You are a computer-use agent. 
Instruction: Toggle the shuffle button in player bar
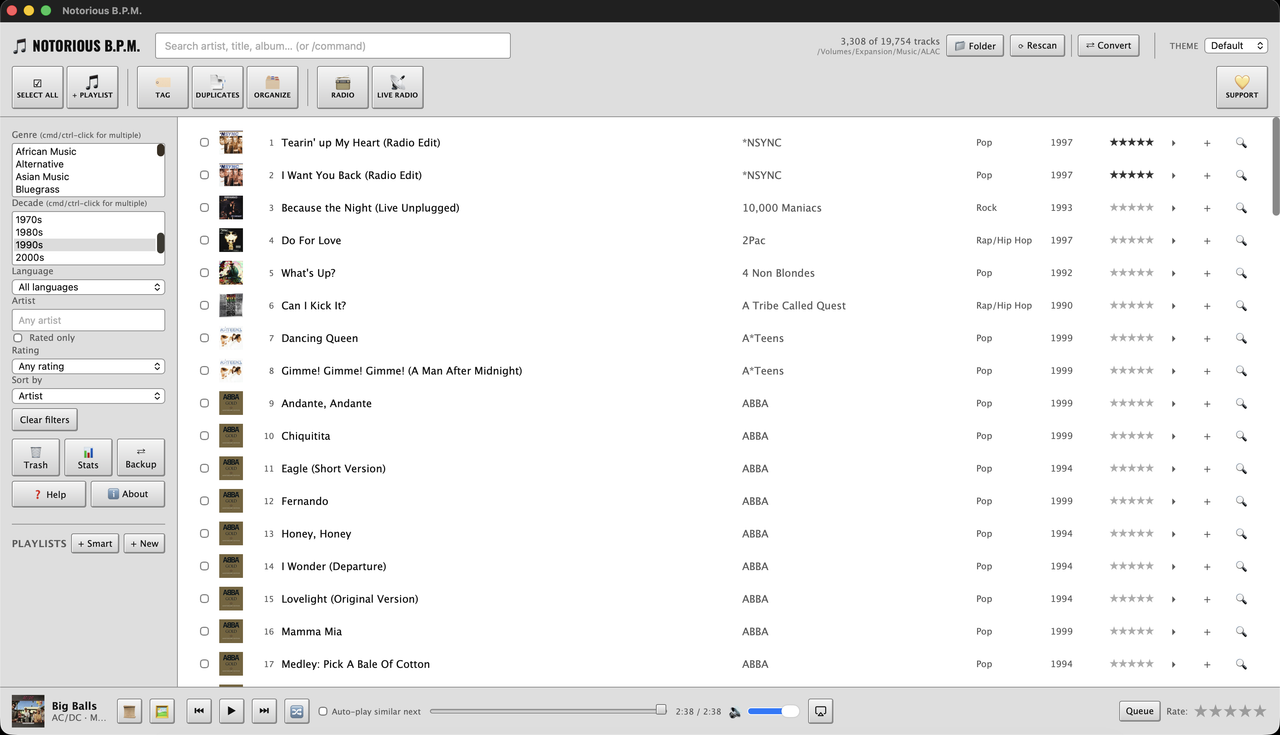[x=297, y=711]
